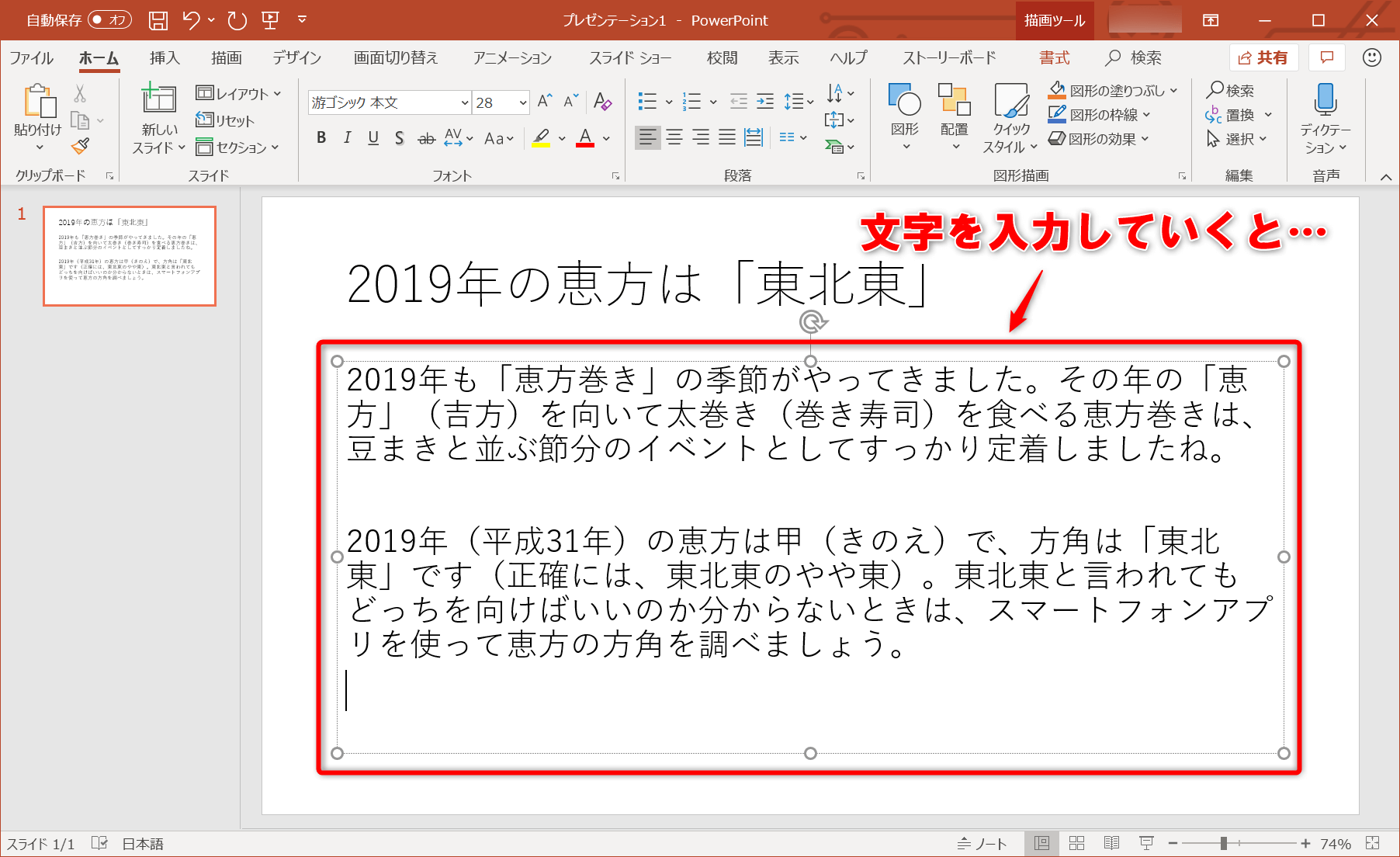Click the Shapes (図形) gallery icon

905,99
